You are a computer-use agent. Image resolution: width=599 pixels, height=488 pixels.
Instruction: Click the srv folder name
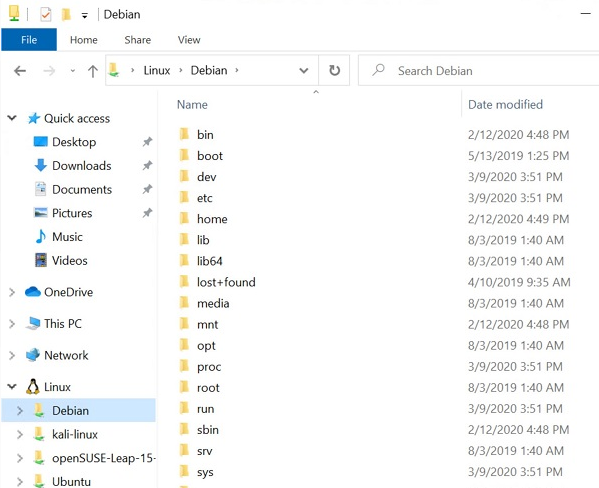tap(204, 451)
